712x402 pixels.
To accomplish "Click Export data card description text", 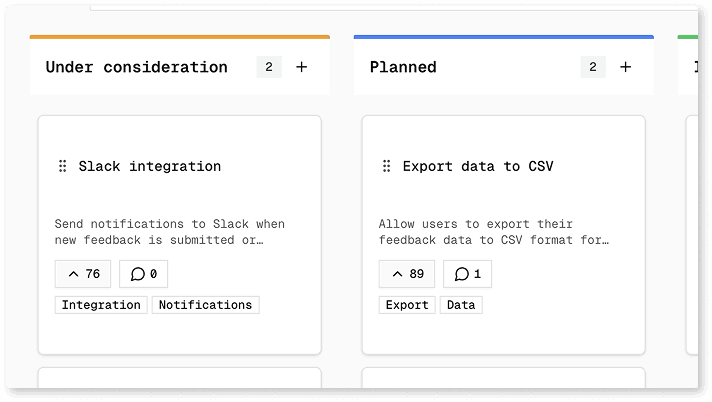I will (493, 232).
